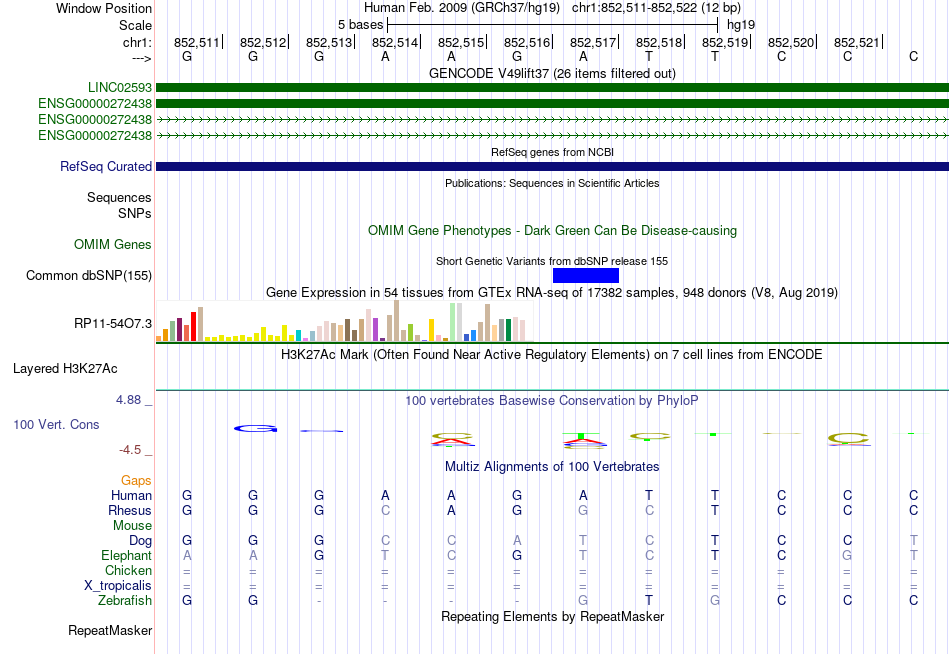Click the Human alignment row label
The width and height of the screenshot is (950, 654).
[x=131, y=495]
